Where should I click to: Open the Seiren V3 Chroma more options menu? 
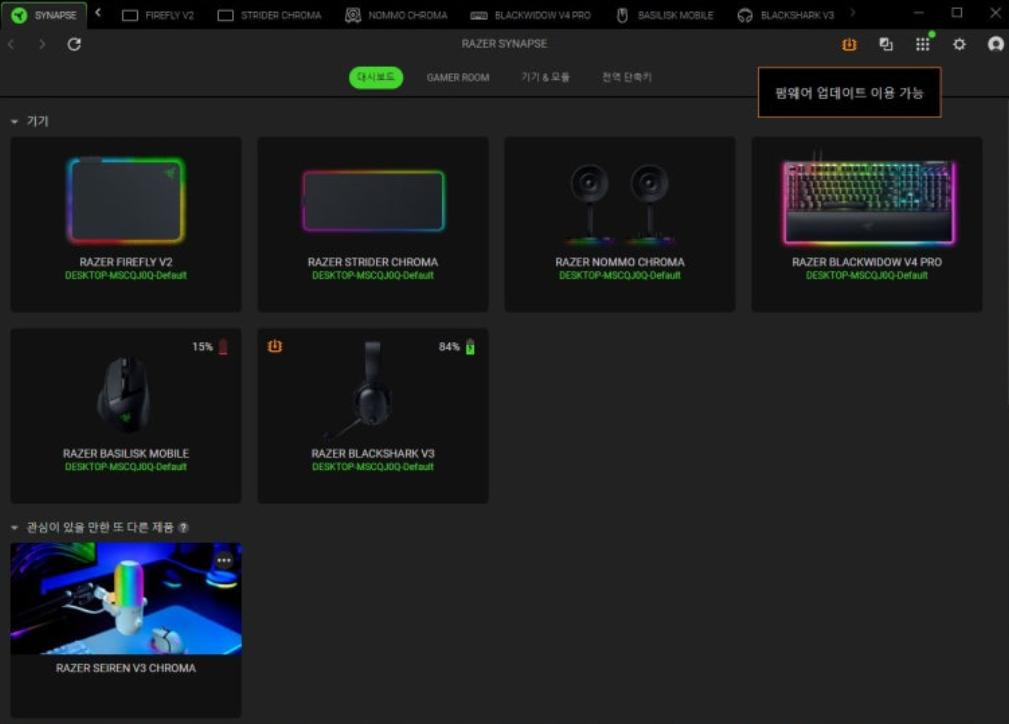pos(224,561)
